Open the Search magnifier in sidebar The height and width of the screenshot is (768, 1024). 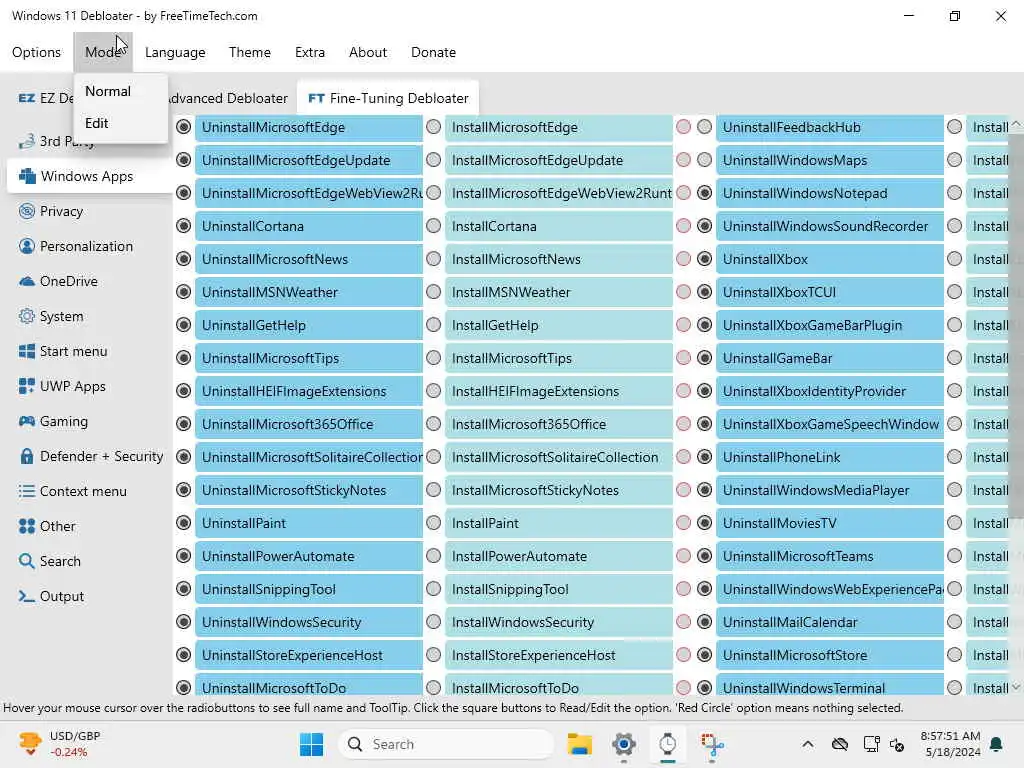(x=26, y=561)
